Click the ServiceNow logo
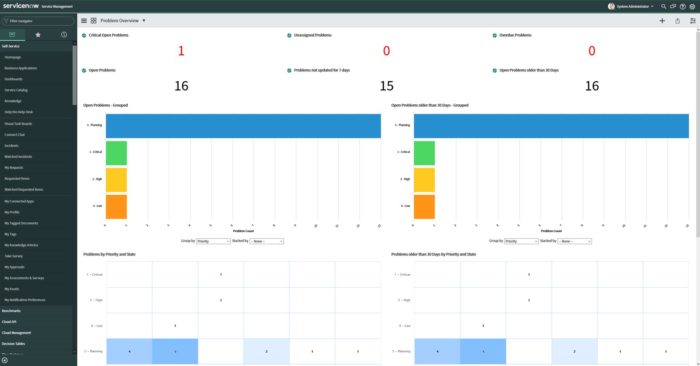700x366 pixels. click(x=21, y=6)
